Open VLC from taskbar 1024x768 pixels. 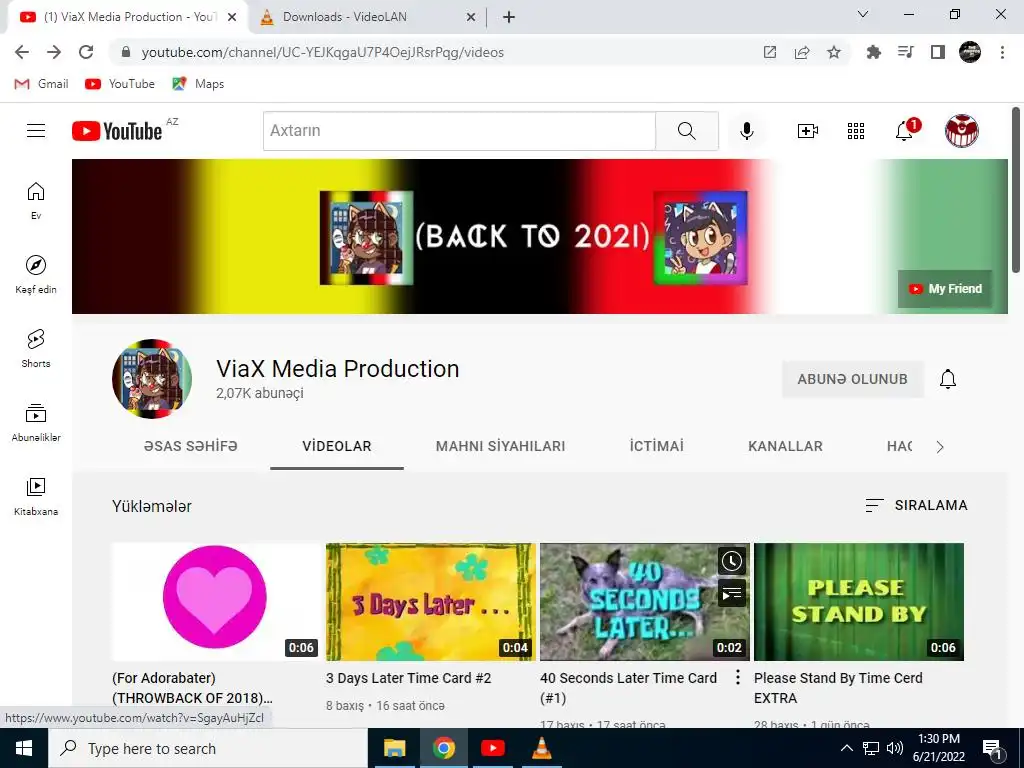[541, 748]
